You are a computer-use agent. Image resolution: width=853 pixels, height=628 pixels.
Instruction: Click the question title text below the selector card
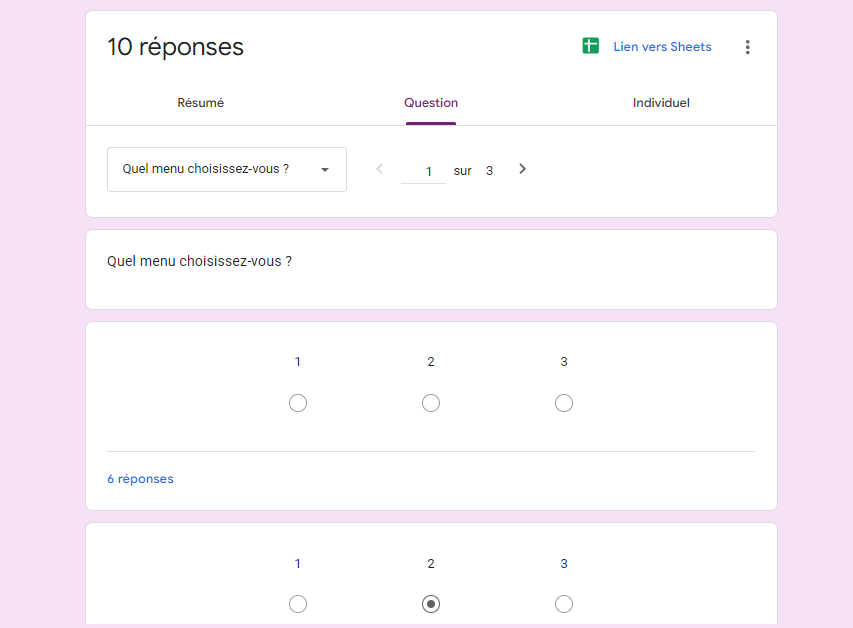click(x=199, y=262)
